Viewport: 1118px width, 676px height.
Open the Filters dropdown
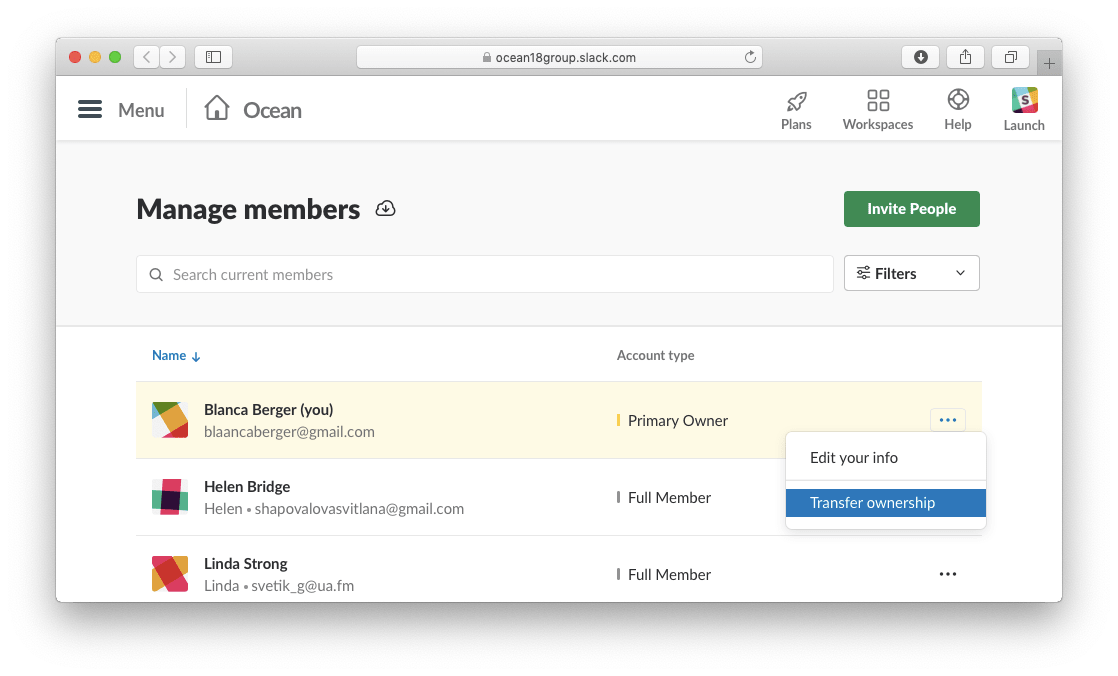pos(911,272)
